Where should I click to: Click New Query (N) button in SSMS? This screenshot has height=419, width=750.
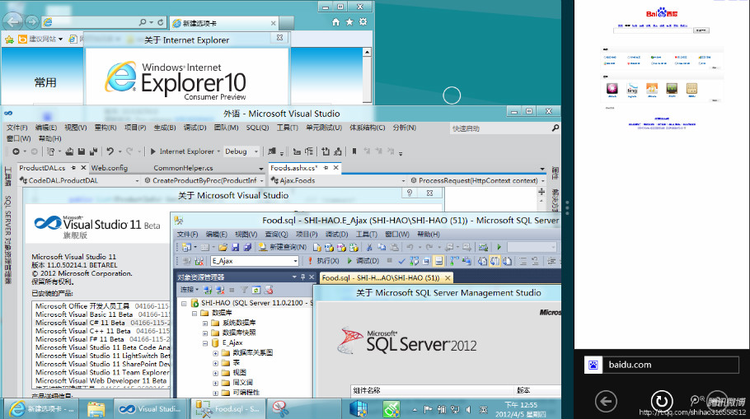[x=283, y=247]
